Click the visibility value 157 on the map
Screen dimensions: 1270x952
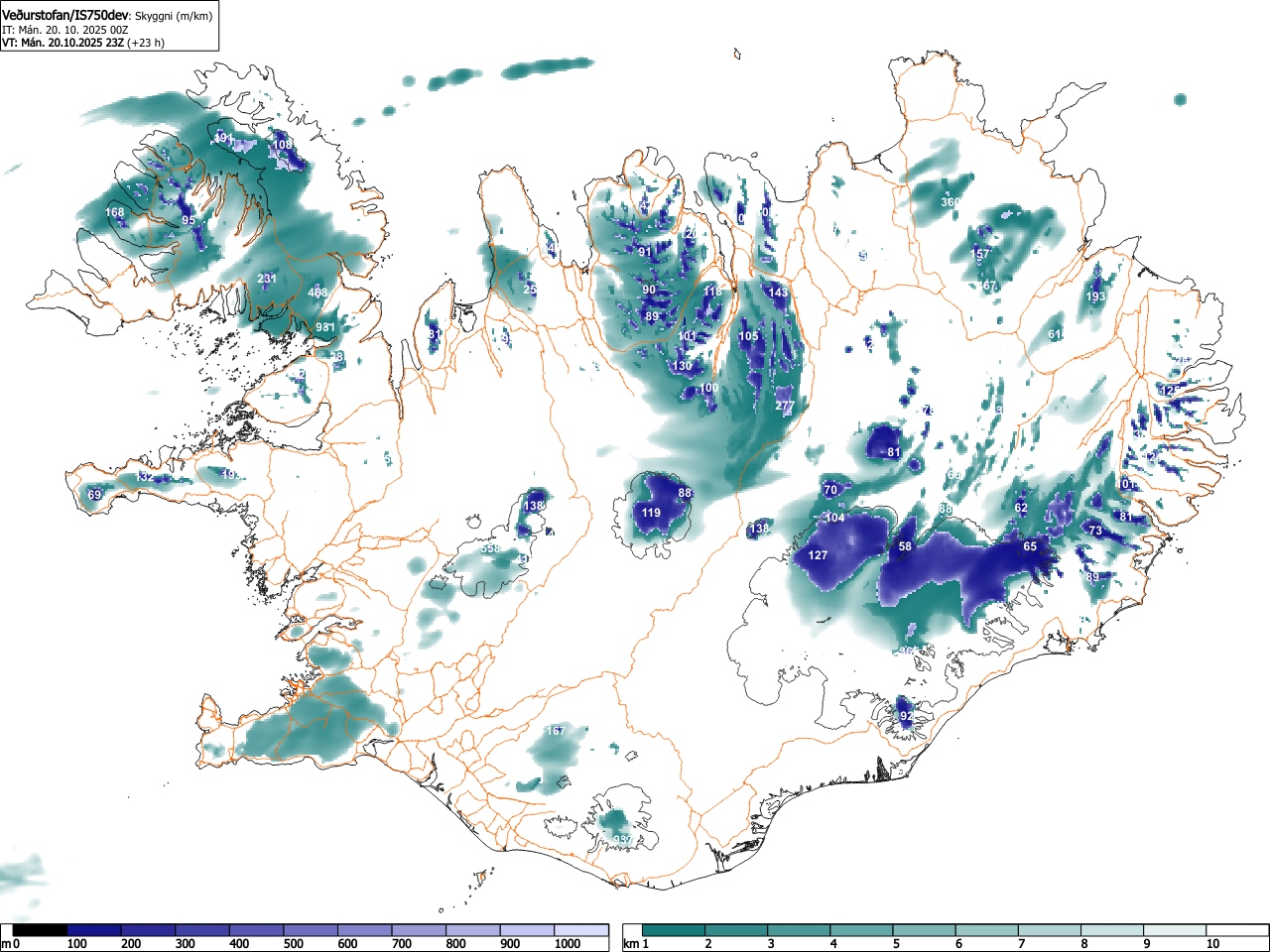click(980, 255)
